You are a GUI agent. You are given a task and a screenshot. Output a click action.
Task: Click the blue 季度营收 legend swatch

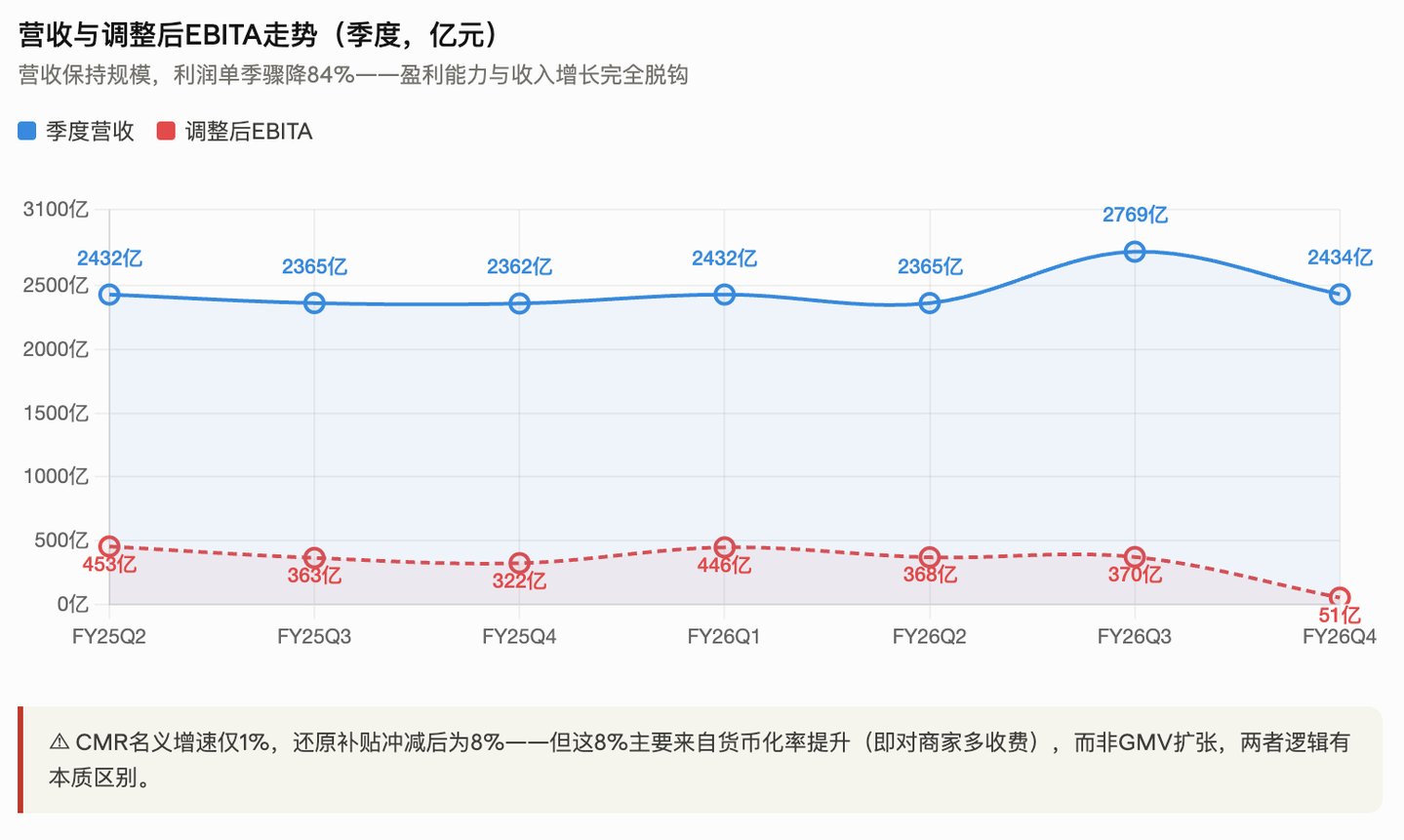point(27,131)
